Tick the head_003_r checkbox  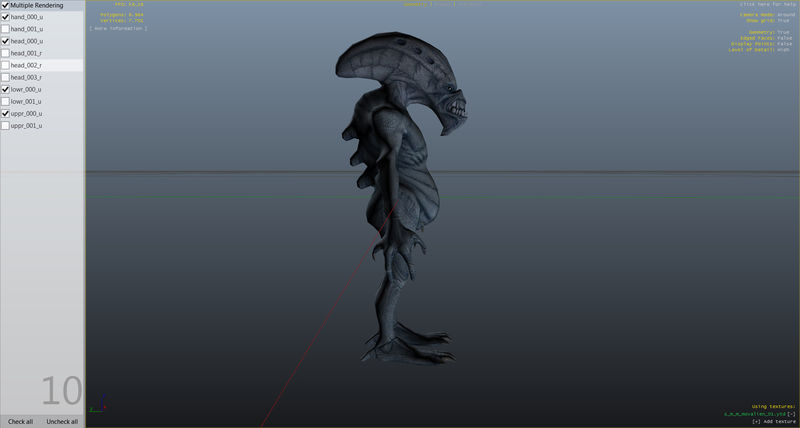point(6,77)
